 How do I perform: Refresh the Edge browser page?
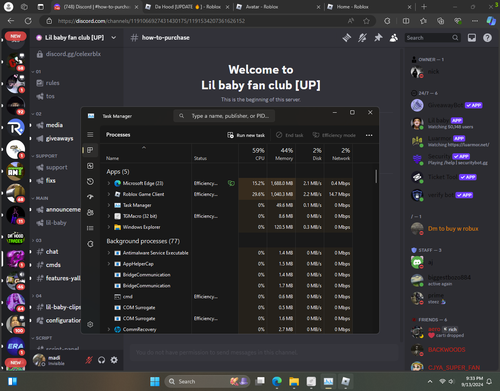[x=28, y=21]
